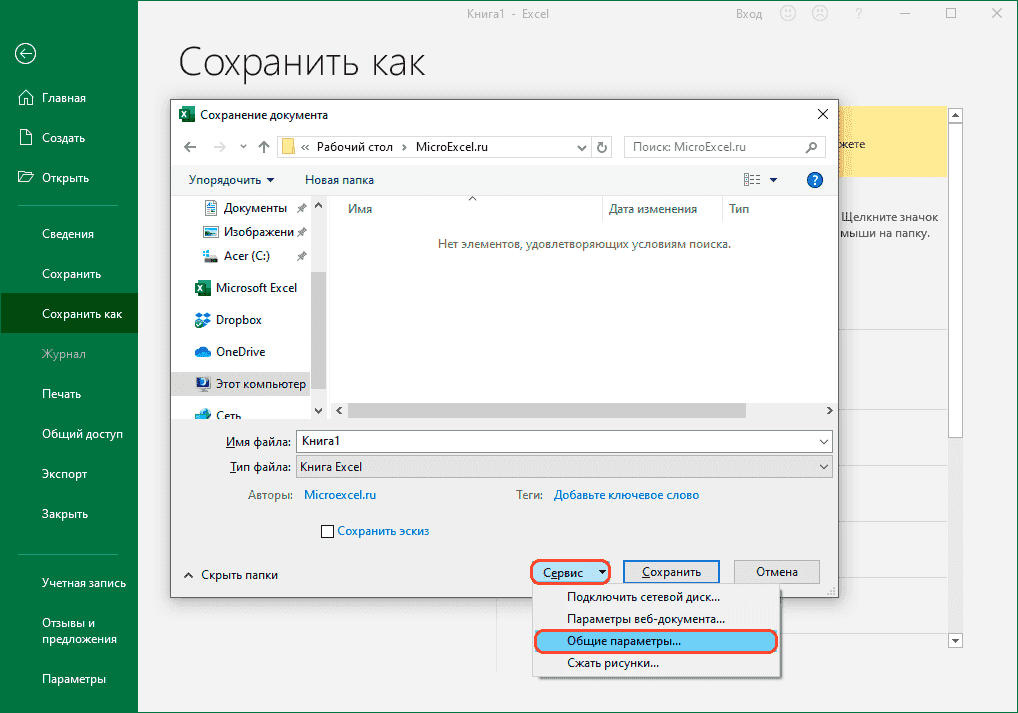Open the Упорядочить dropdown menu
The height and width of the screenshot is (713, 1018).
(x=231, y=180)
